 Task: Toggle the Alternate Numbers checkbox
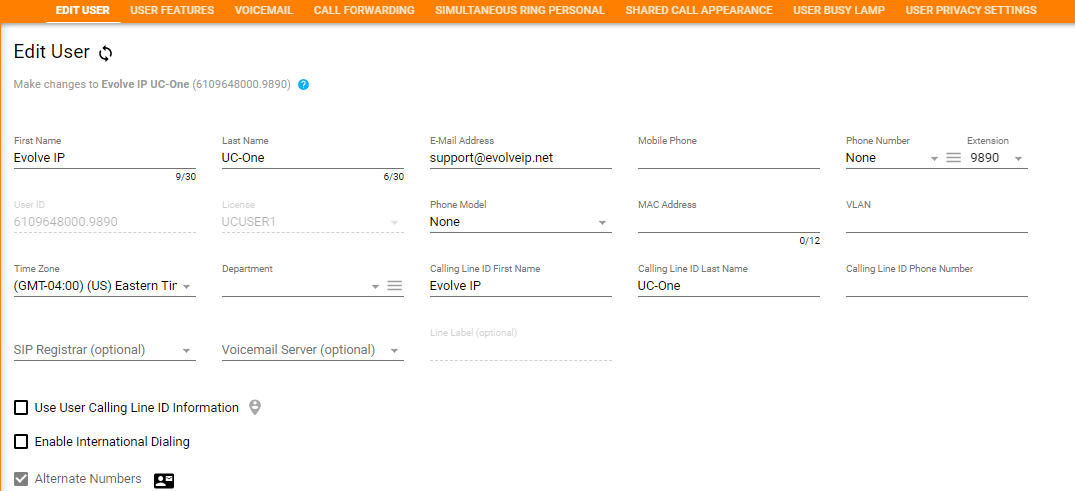point(21,479)
